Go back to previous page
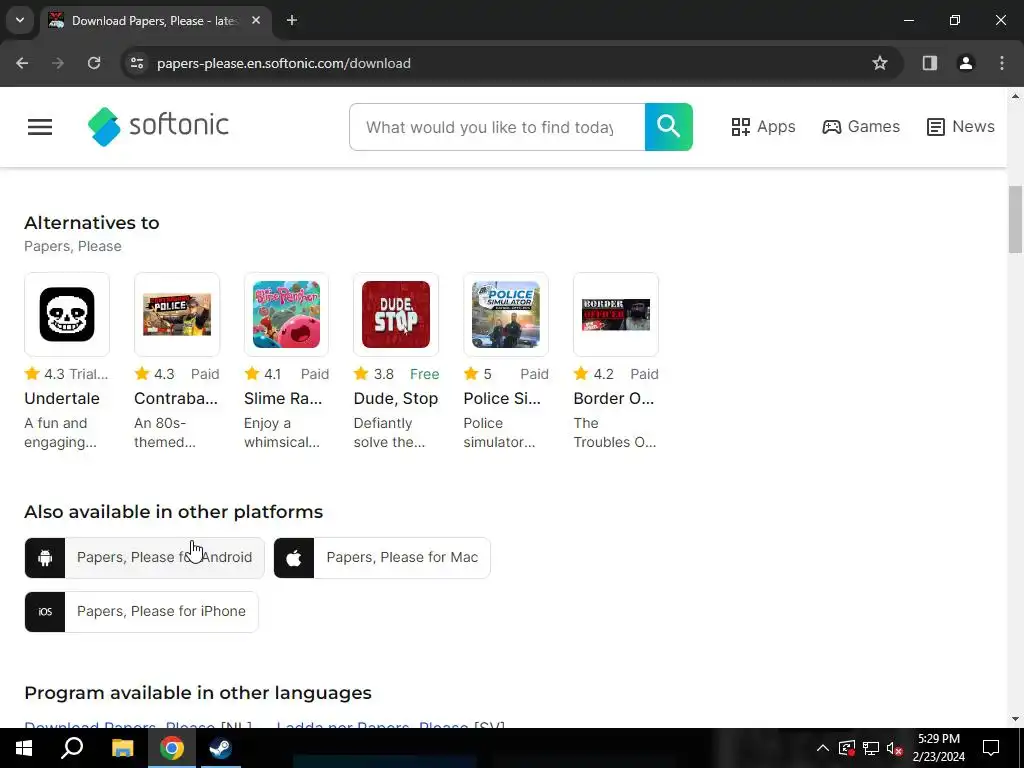Viewport: 1024px width, 768px height. point(22,63)
